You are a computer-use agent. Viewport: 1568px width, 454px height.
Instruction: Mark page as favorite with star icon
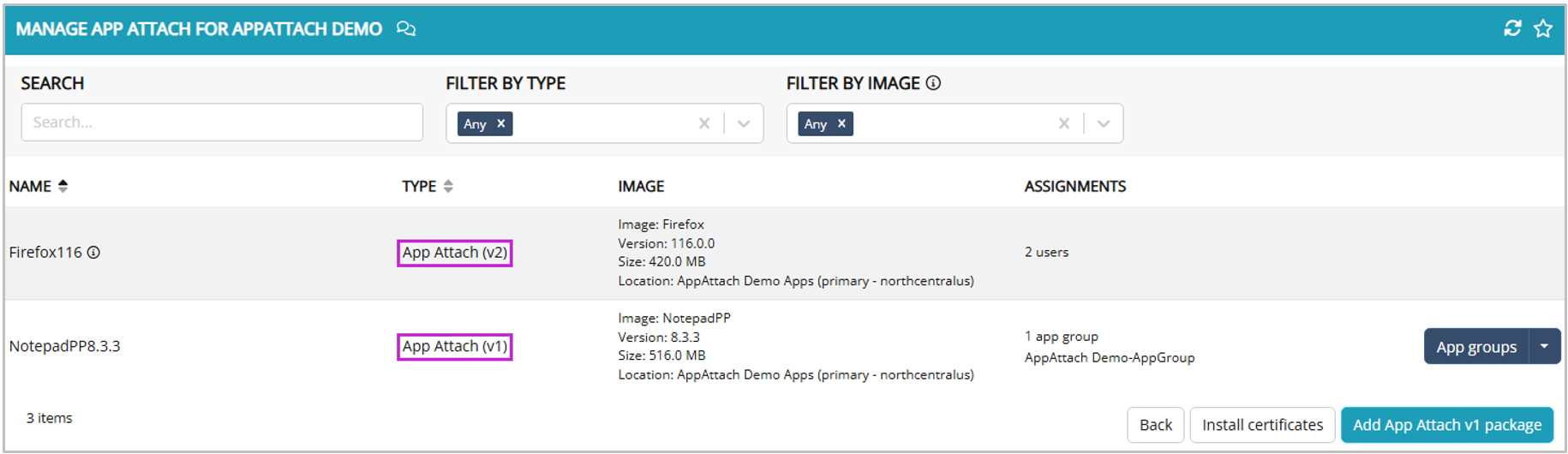(x=1543, y=28)
